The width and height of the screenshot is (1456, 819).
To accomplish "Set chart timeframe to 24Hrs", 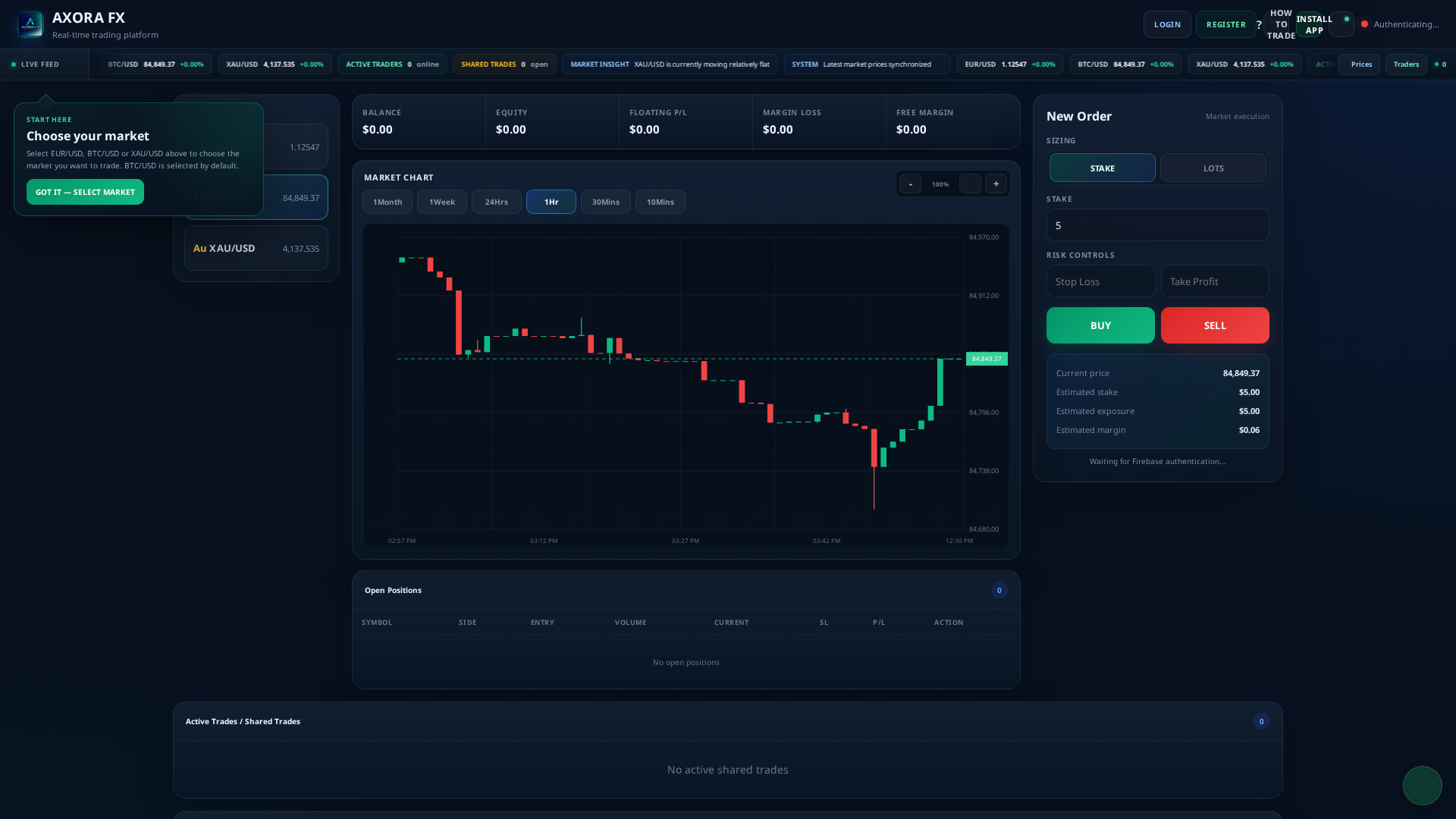I will (497, 202).
